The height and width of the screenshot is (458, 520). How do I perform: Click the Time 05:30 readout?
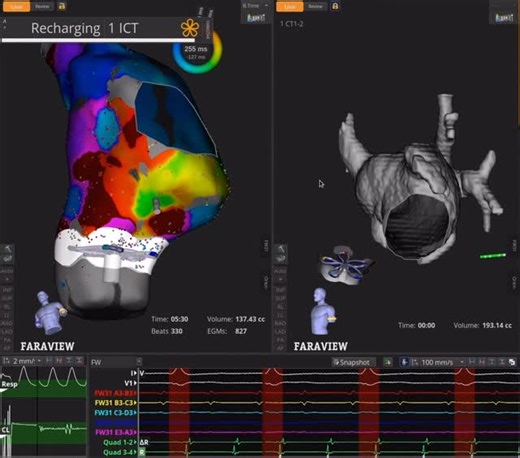(170, 319)
